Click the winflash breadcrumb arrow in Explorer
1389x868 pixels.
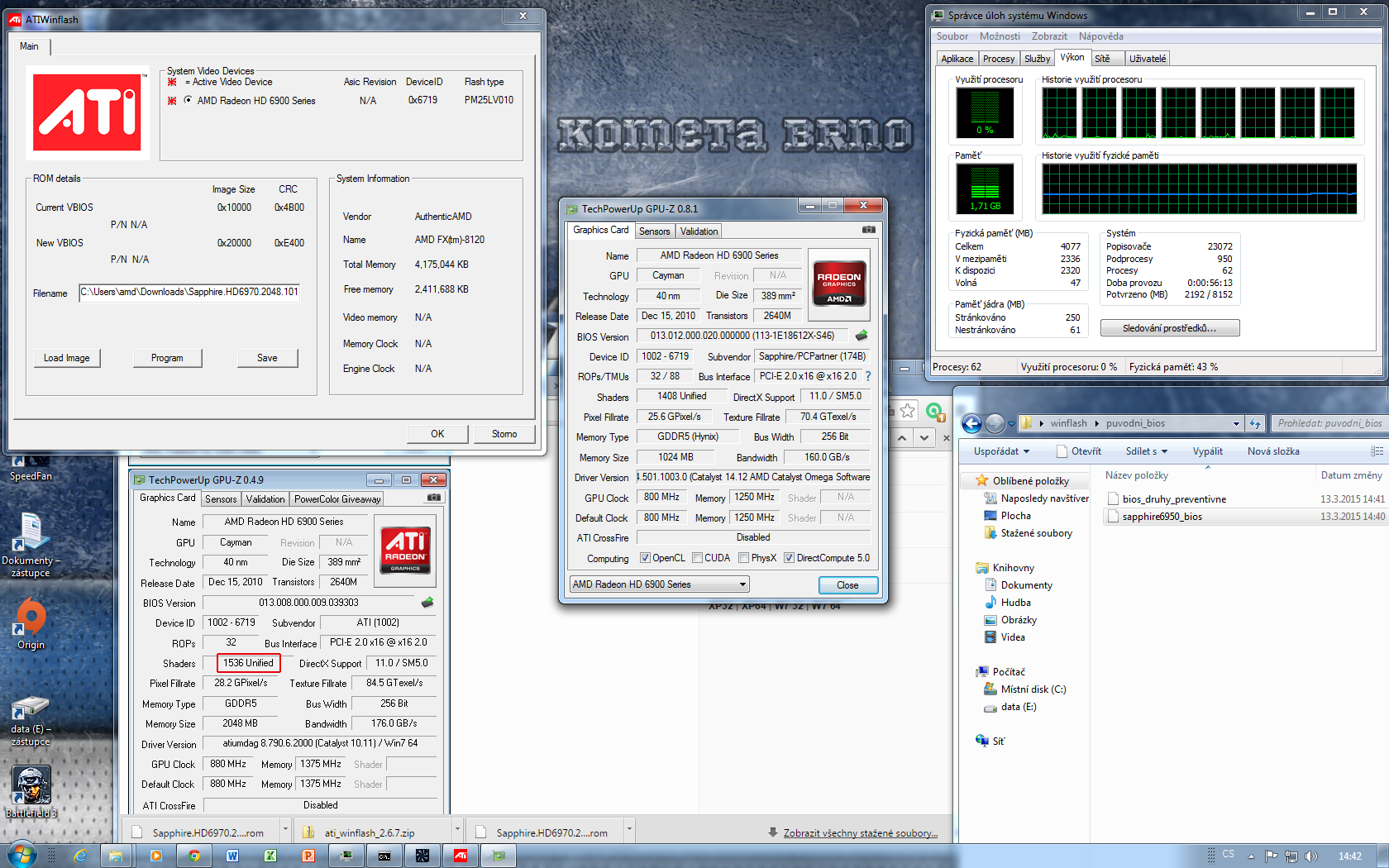(x=1097, y=423)
